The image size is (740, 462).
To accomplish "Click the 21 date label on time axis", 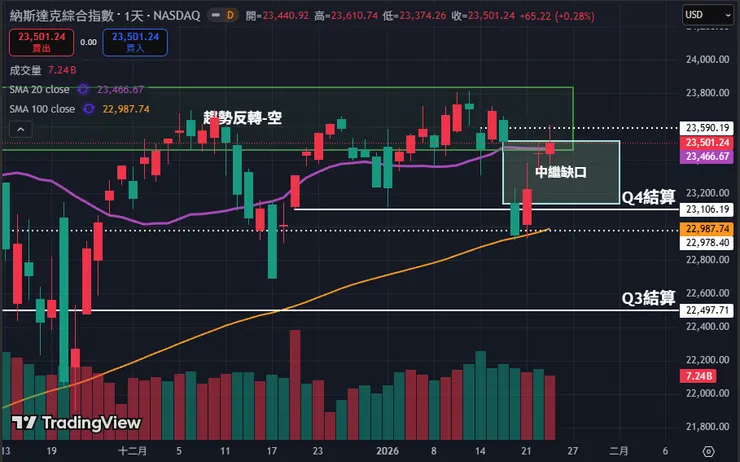I will 526,451.
